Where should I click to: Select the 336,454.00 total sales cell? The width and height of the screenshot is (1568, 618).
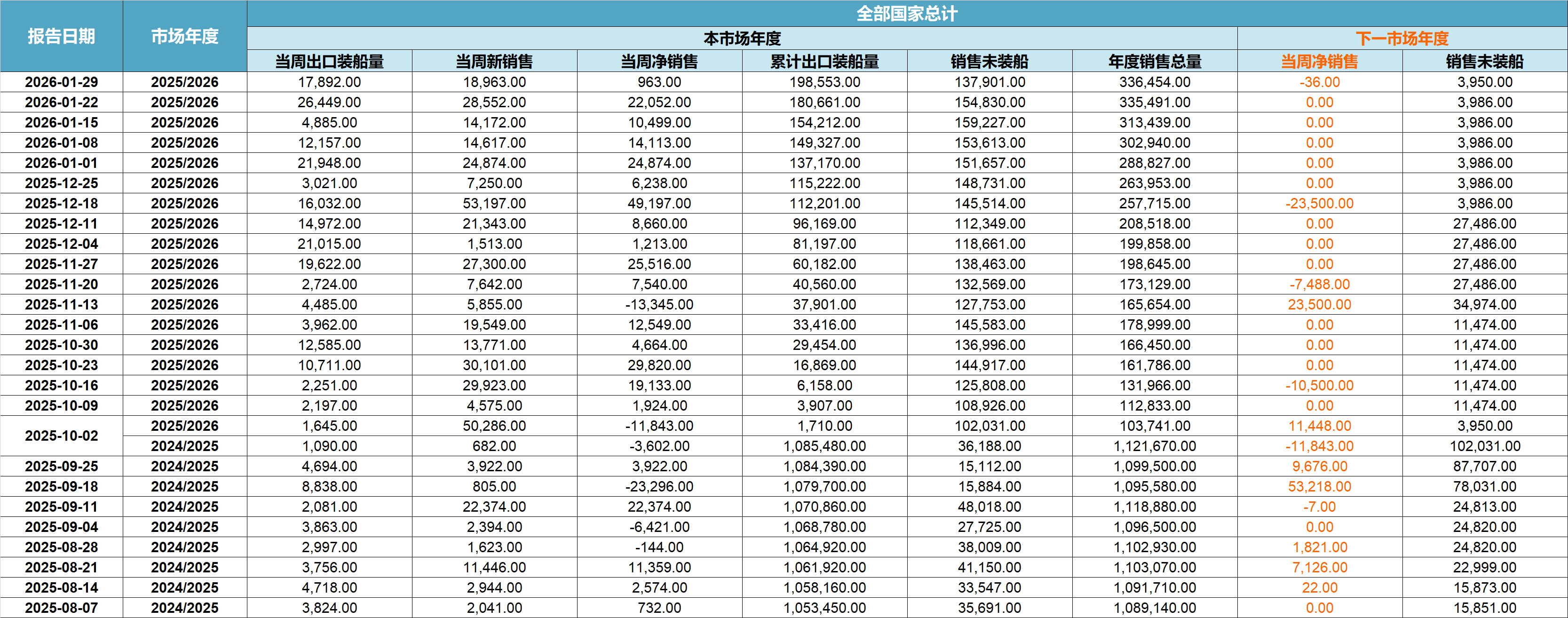coord(1155,82)
